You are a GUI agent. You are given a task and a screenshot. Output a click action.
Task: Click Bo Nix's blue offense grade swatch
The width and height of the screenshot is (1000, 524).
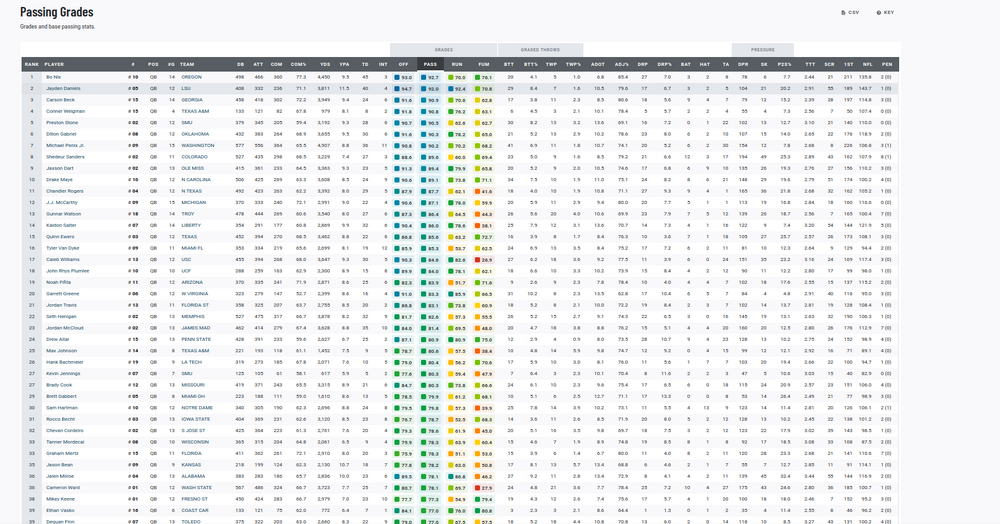tap(398, 76)
